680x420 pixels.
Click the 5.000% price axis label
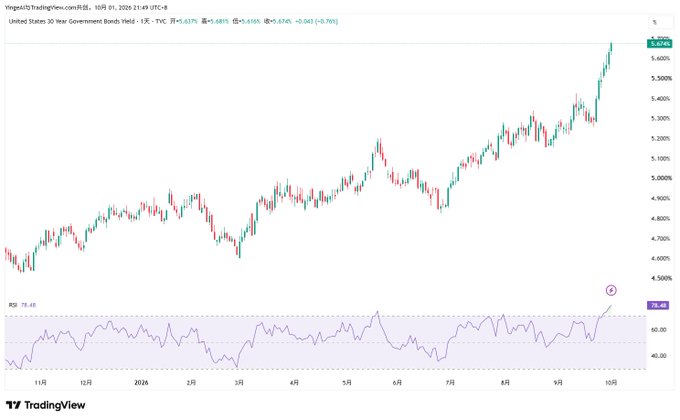click(661, 178)
